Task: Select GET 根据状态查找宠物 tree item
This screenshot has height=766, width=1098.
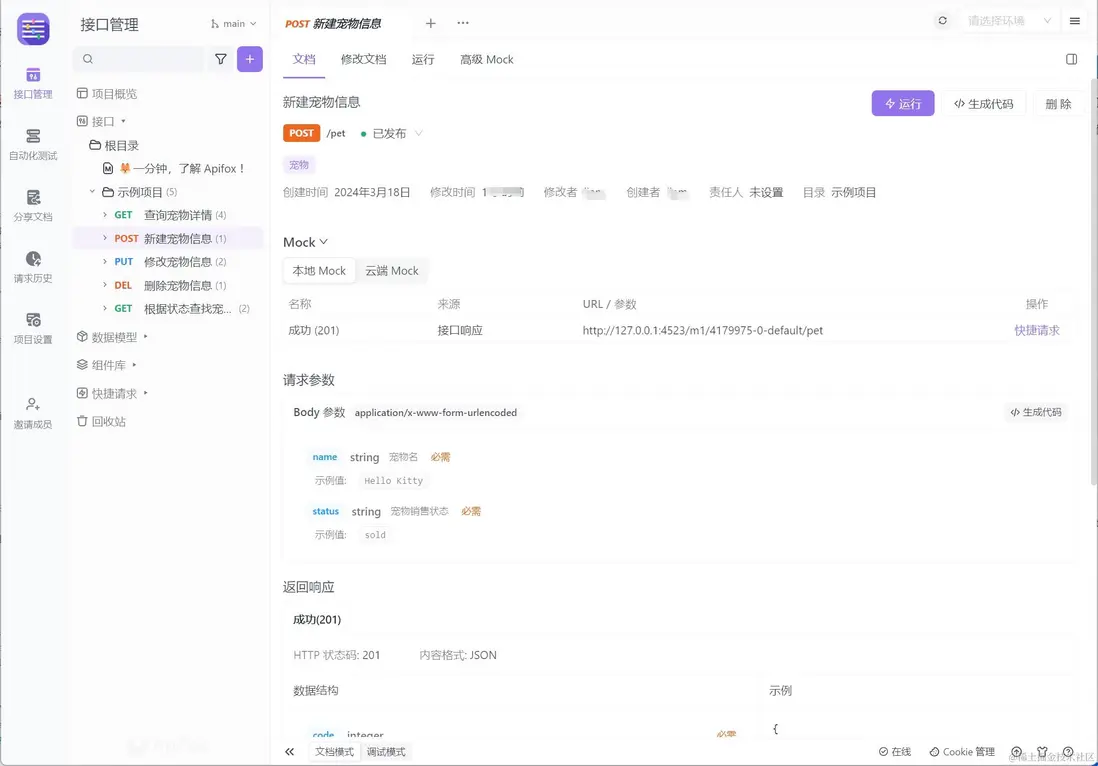Action: pyautogui.click(x=169, y=309)
